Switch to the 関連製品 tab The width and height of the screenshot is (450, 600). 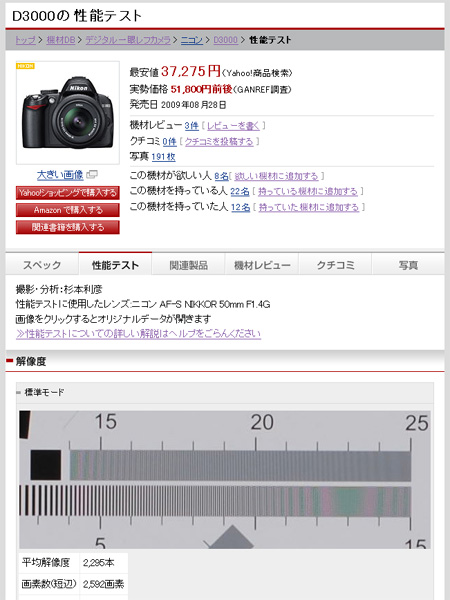(188, 265)
